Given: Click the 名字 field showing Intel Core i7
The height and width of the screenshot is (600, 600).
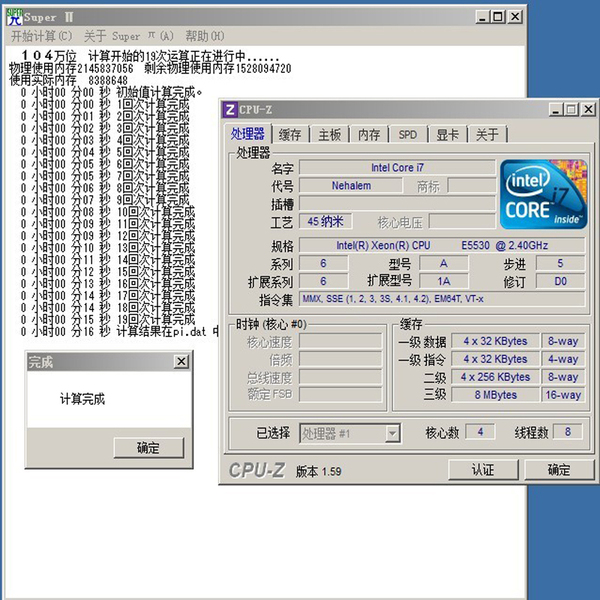Looking at the screenshot, I should coord(397,168).
